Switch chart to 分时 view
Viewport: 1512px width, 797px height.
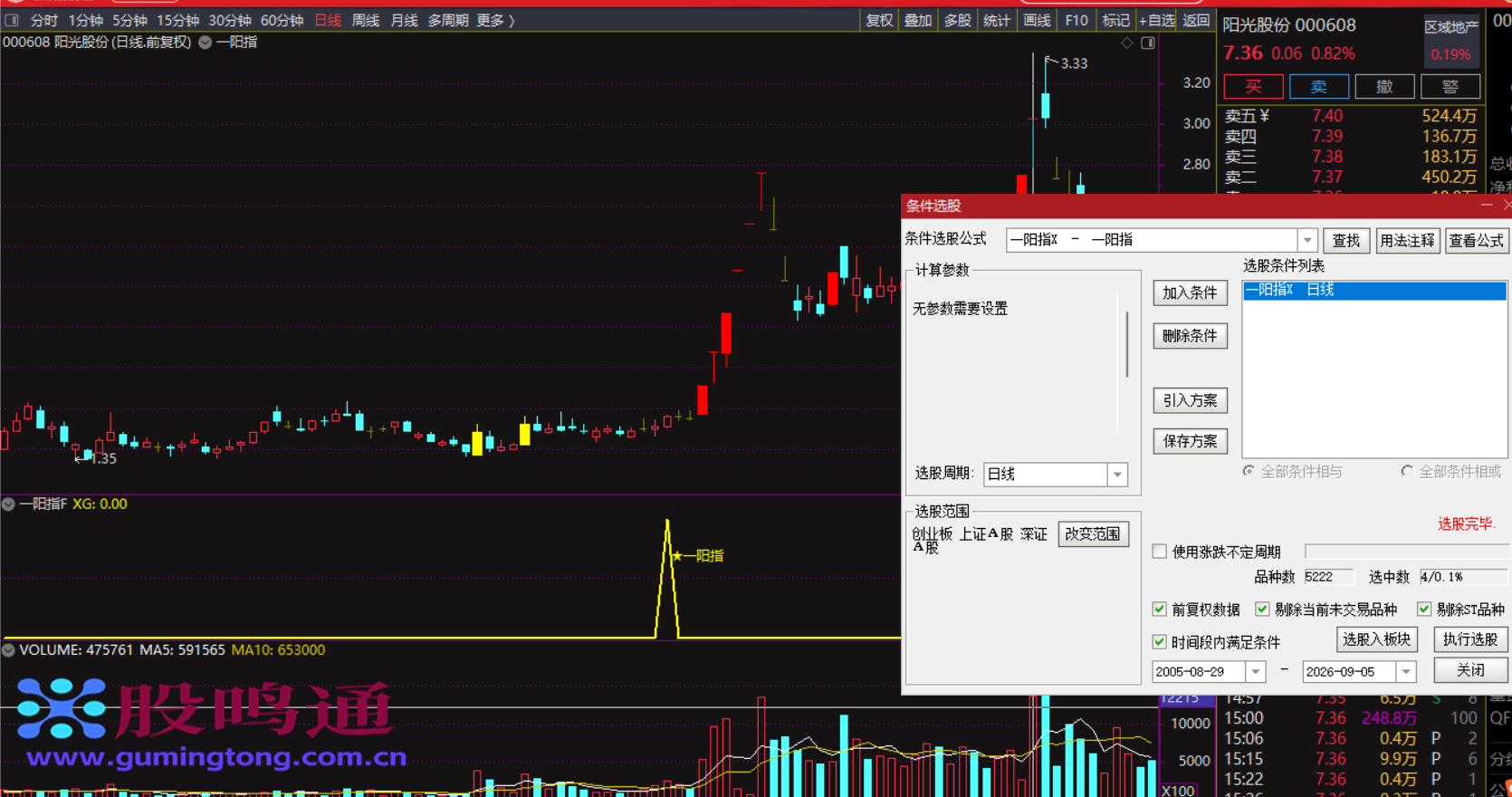(x=43, y=20)
